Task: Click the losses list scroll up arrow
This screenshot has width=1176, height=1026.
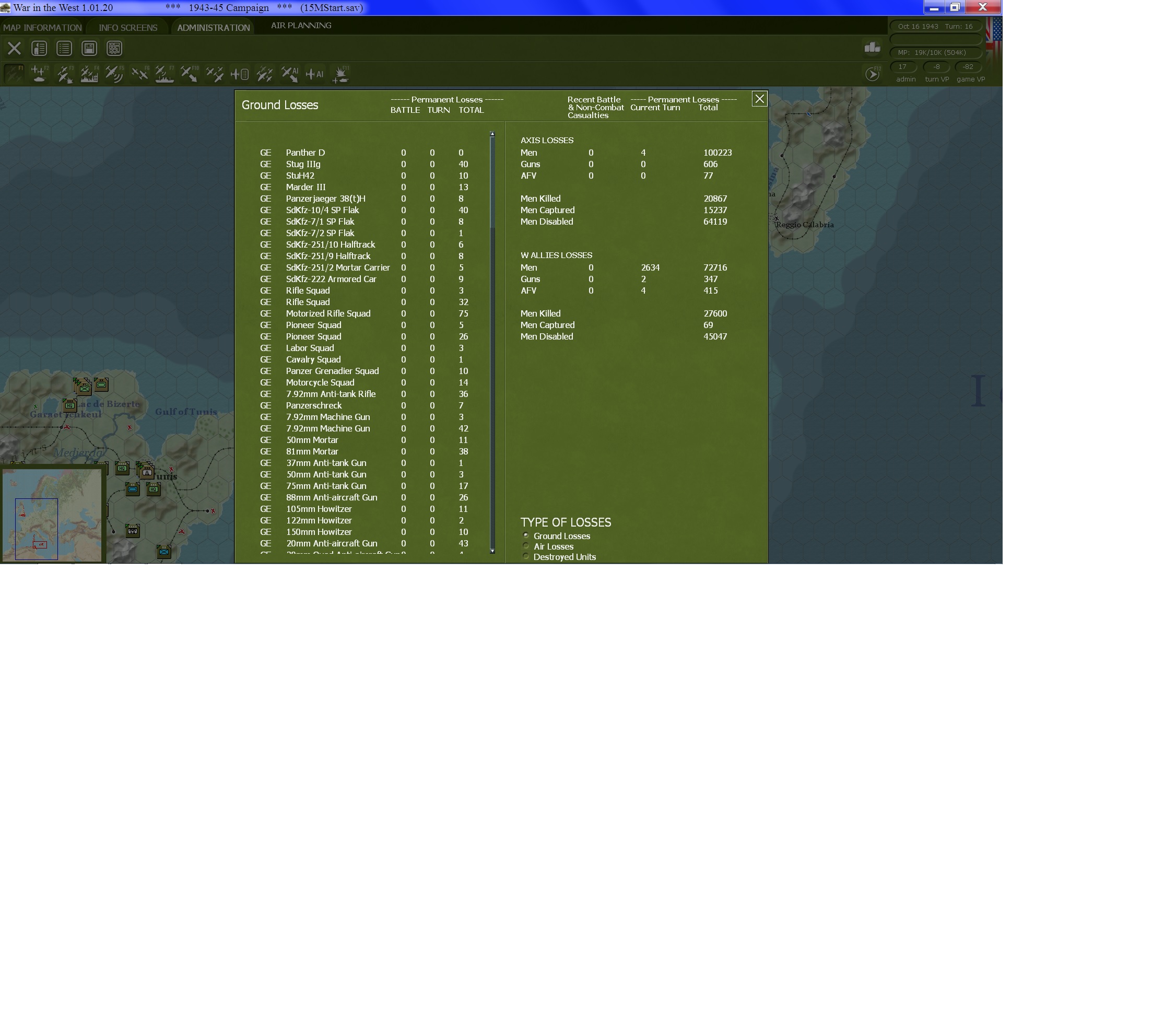Action: [x=492, y=134]
